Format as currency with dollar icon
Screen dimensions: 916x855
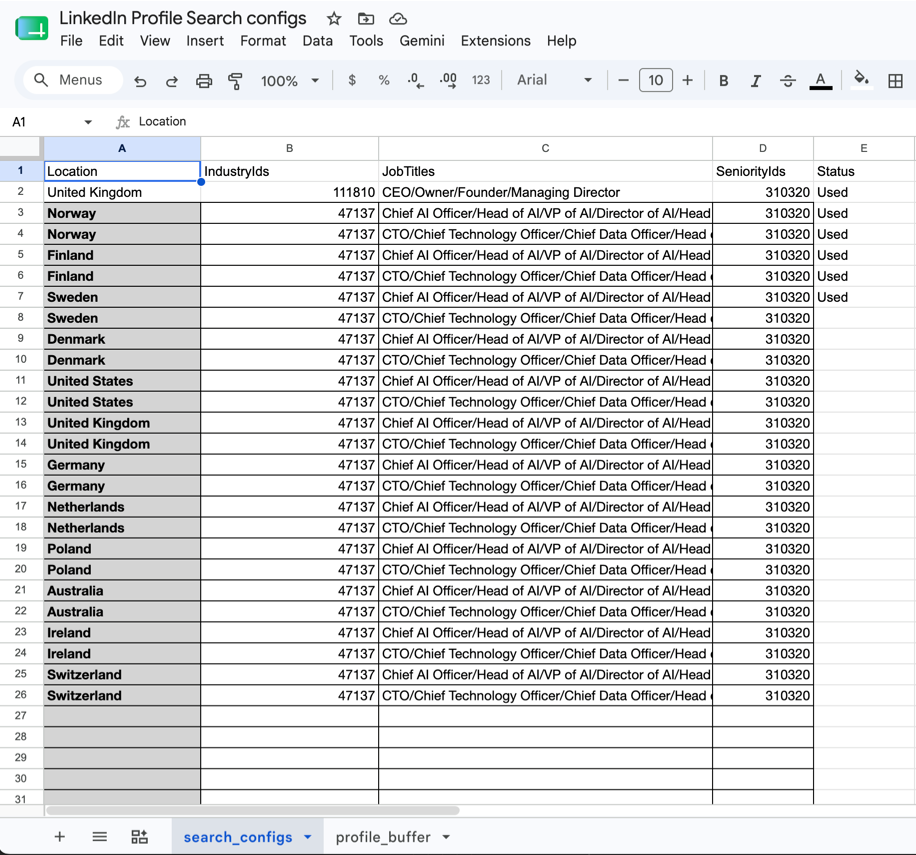352,80
